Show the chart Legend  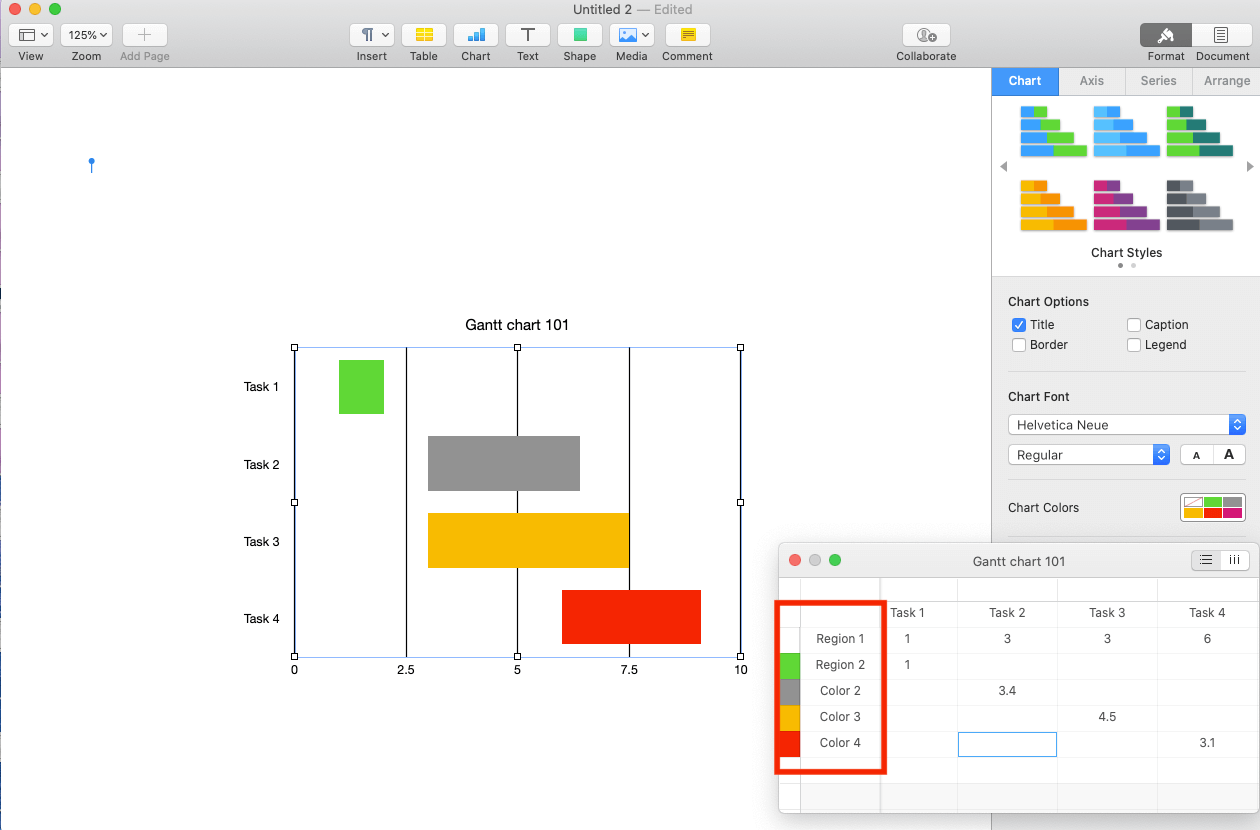pyautogui.click(x=1134, y=344)
